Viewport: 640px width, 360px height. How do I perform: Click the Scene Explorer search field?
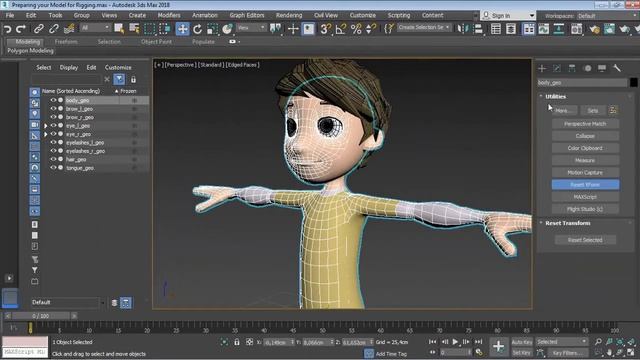[x=66, y=79]
